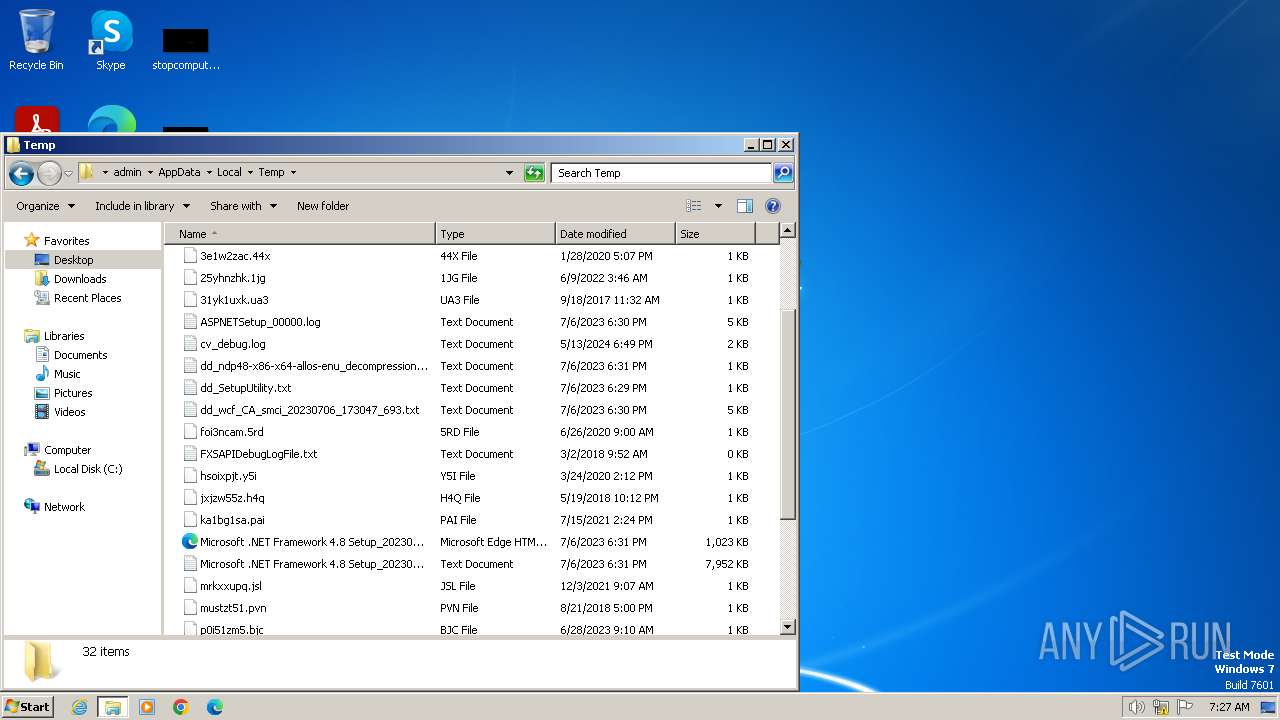Click the file list scrollbar down arrow
The height and width of the screenshot is (720, 1280).
click(x=787, y=627)
